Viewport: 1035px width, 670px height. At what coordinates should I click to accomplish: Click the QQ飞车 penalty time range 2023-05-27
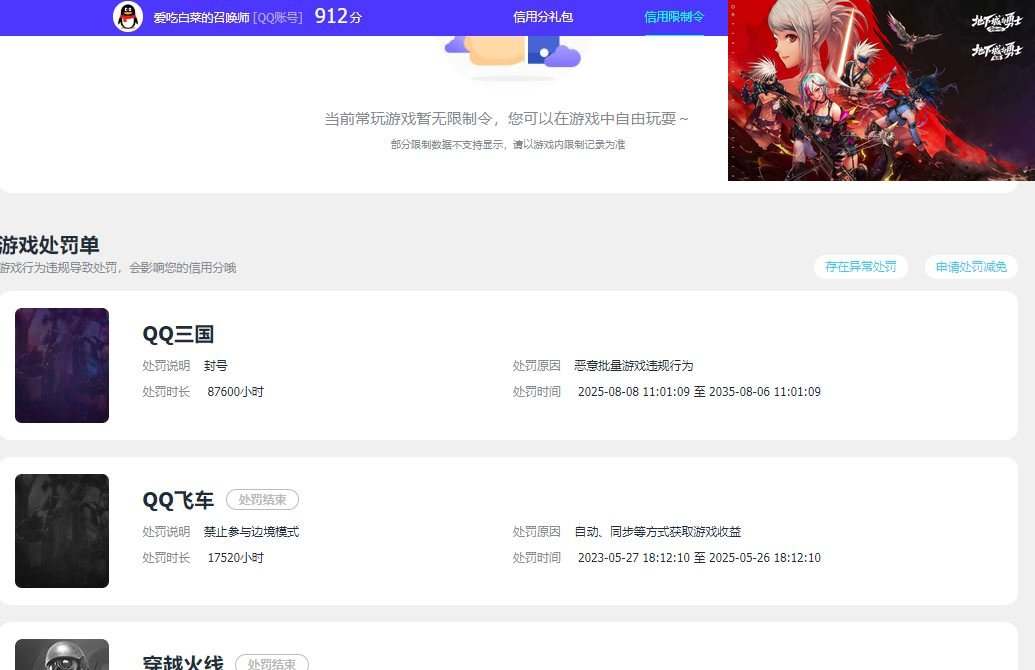pos(699,558)
